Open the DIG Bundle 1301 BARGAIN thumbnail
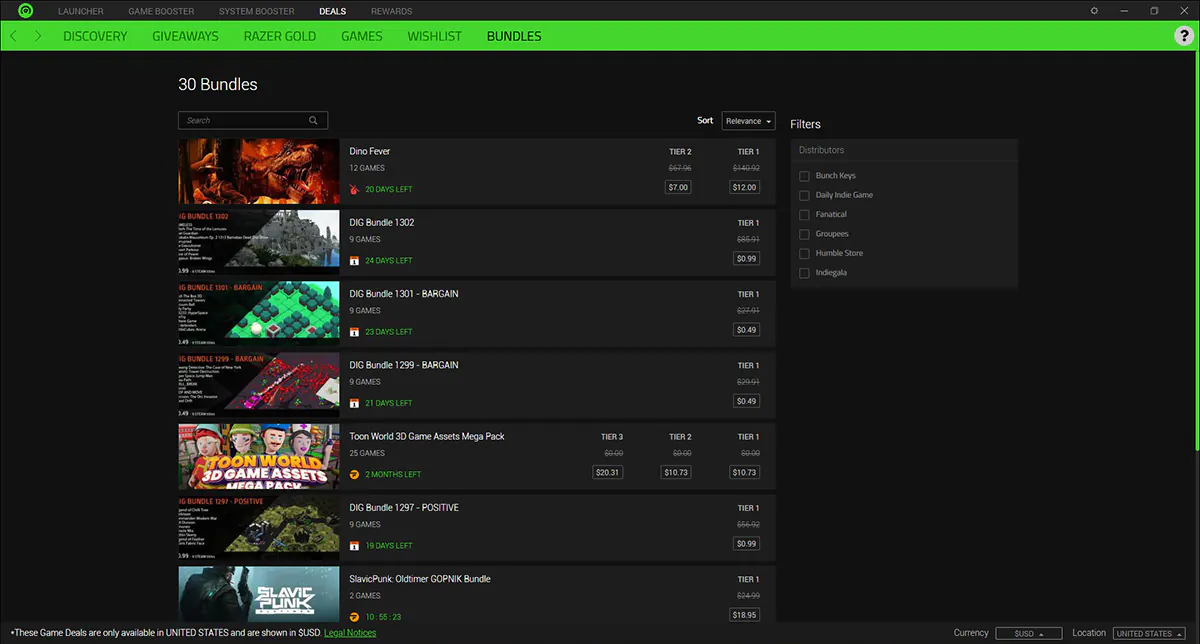The height and width of the screenshot is (644, 1200). tap(259, 314)
